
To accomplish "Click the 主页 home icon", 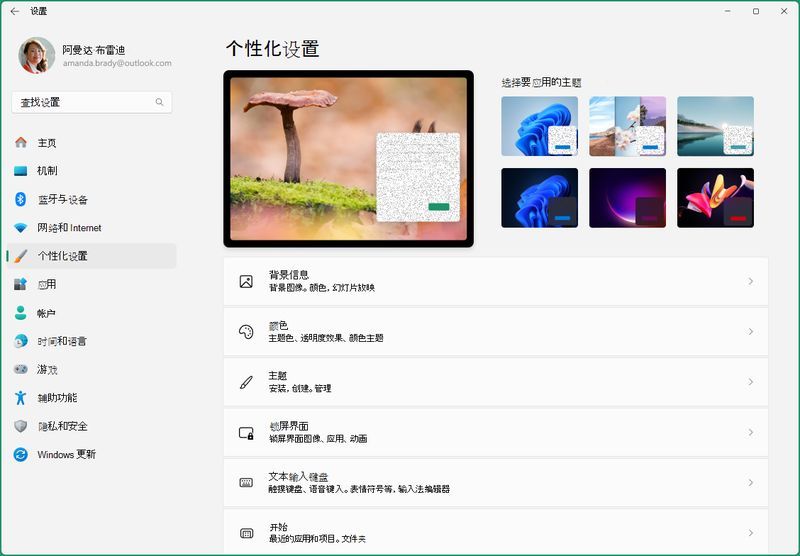I will pyautogui.click(x=20, y=142).
